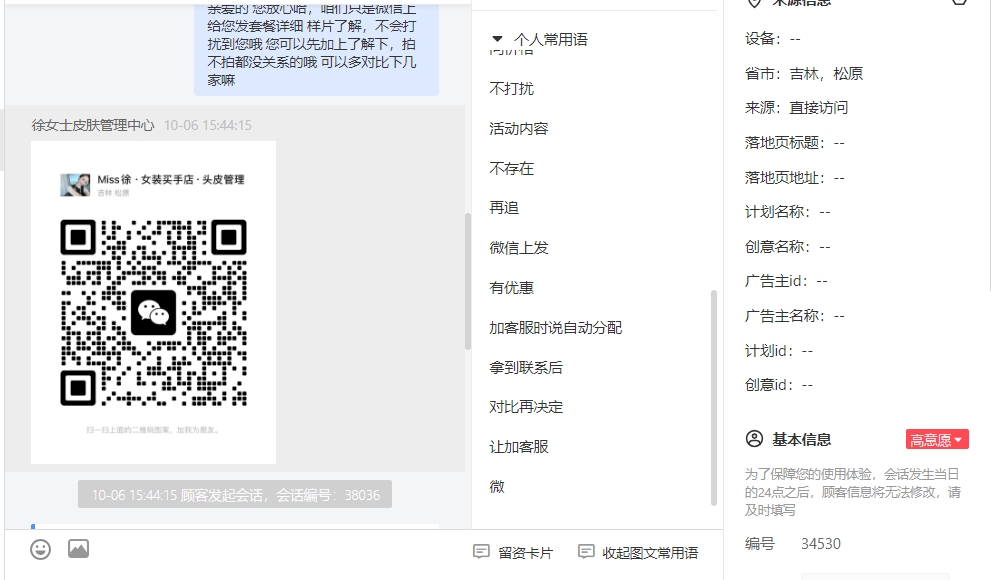Click the 落地页标题 field row
The width and height of the screenshot is (991, 580).
(x=794, y=143)
